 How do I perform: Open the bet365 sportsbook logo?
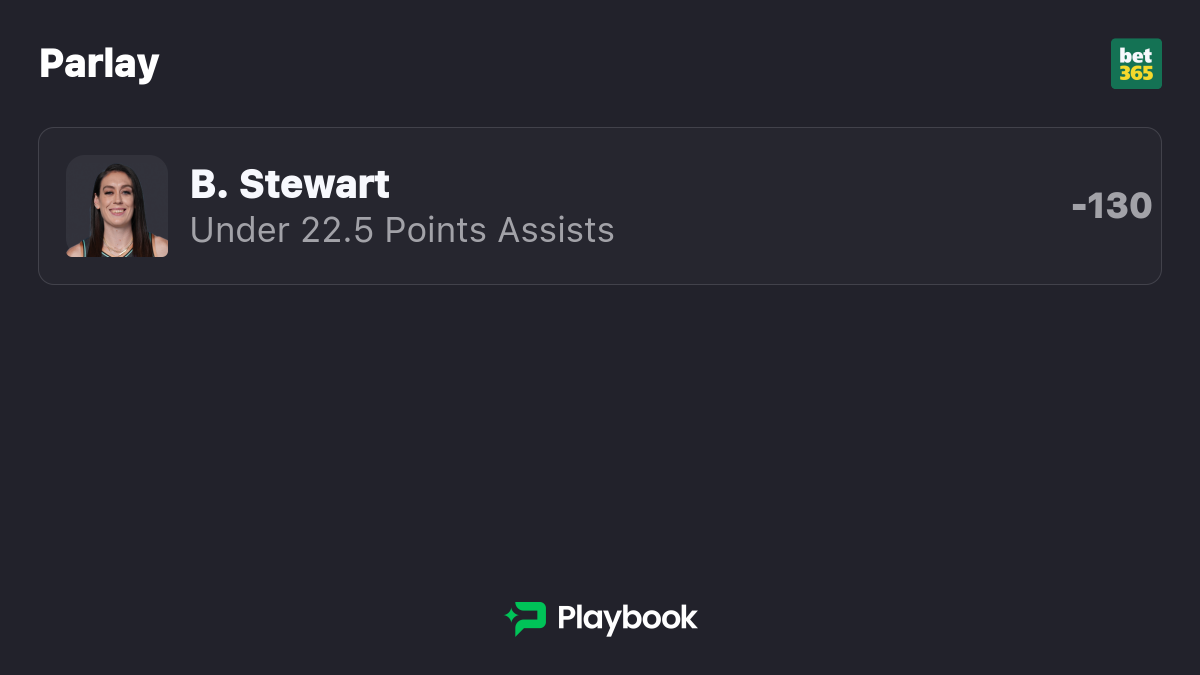click(1136, 64)
